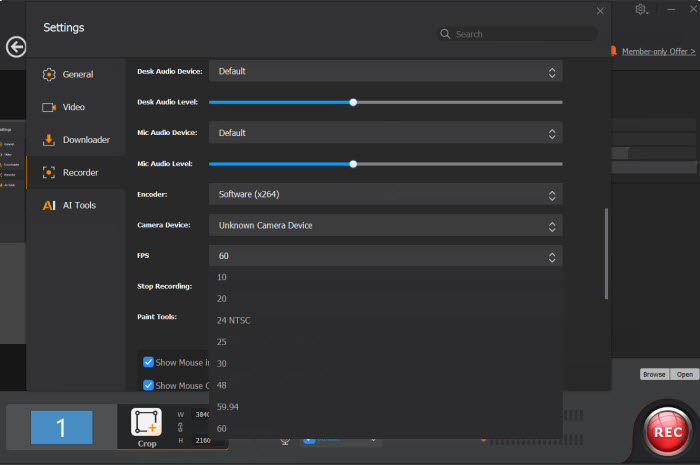Screen dimensions: 700x465
Task: Click the search magnifier icon
Action: (x=445, y=34)
